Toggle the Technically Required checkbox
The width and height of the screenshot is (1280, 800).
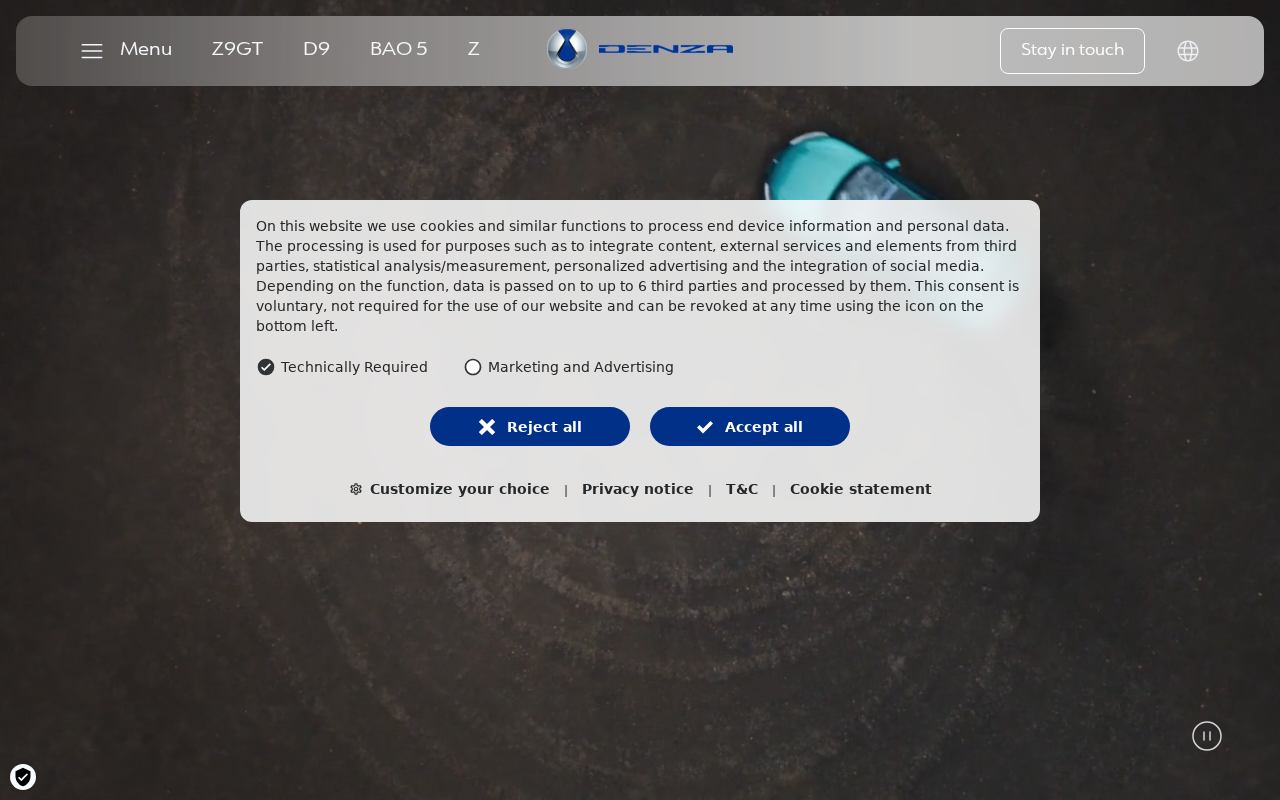tap(266, 367)
